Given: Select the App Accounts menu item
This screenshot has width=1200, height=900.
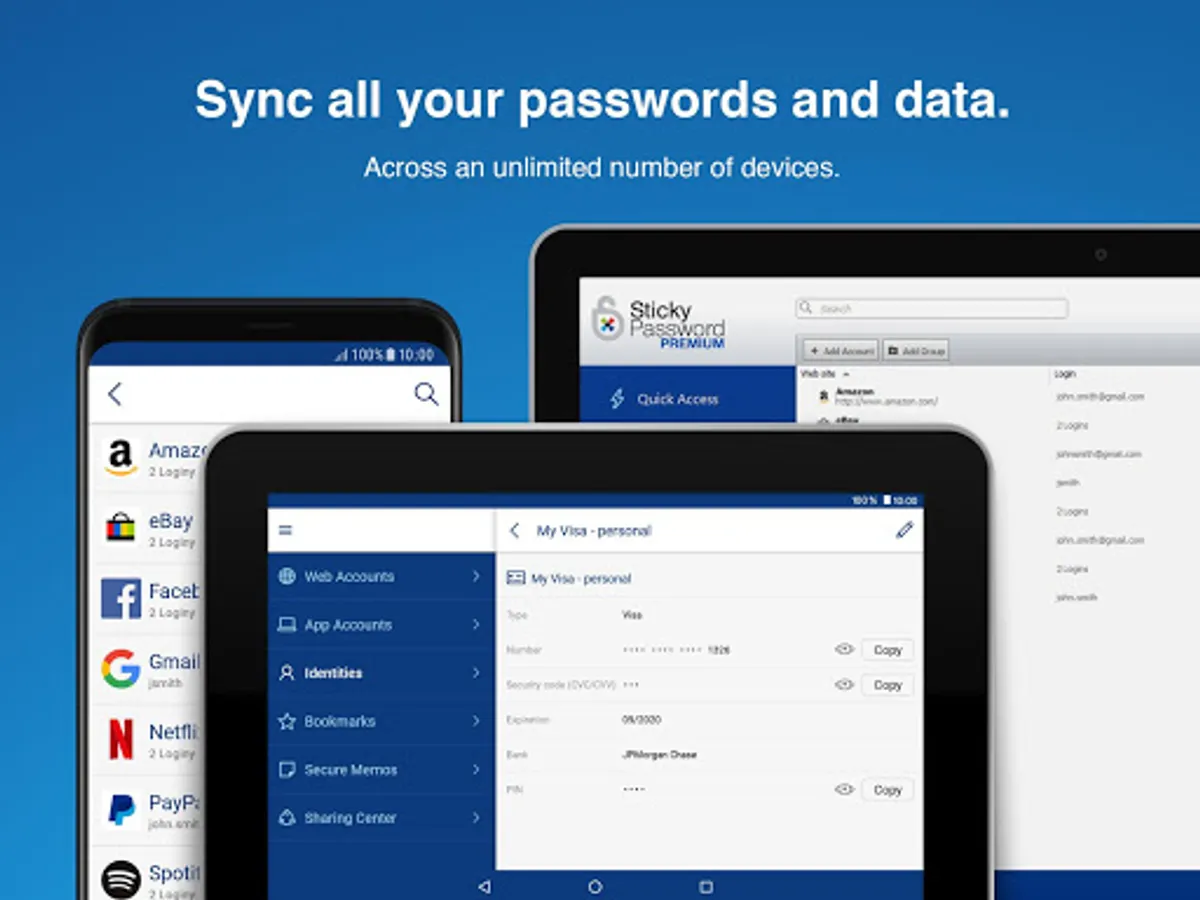Looking at the screenshot, I should [381, 625].
